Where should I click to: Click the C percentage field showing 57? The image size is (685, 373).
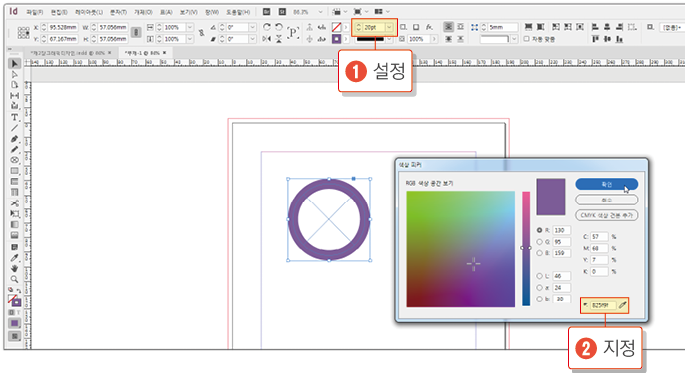coord(599,237)
